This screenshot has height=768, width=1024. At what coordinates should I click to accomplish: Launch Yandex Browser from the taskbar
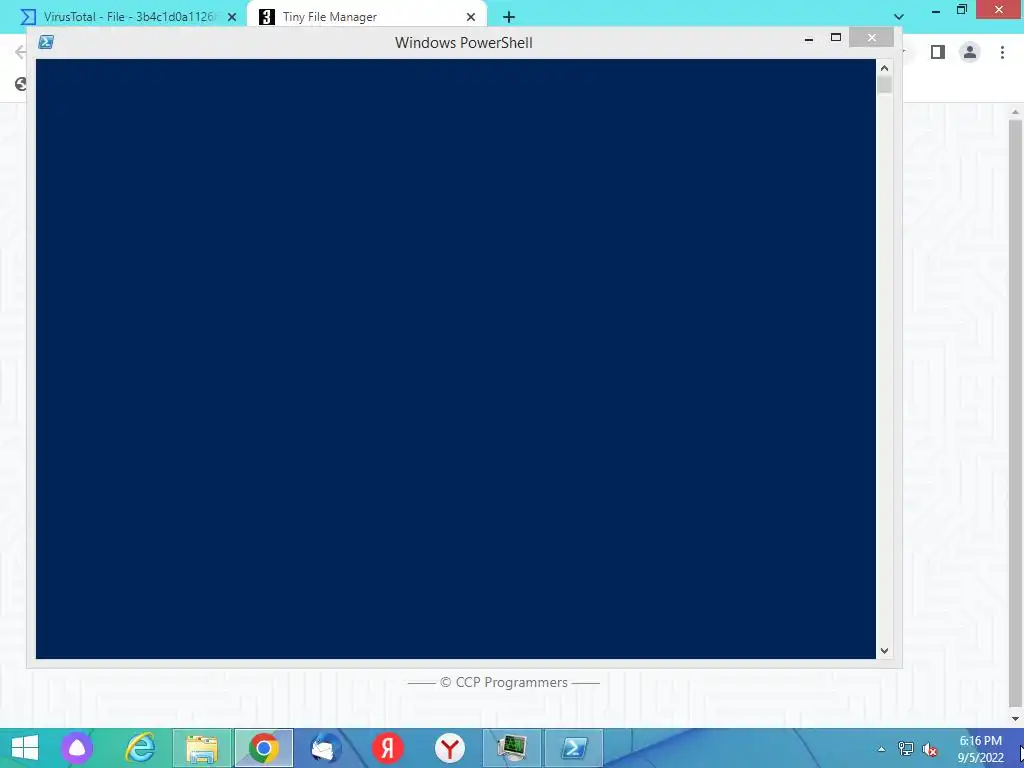pyautogui.click(x=449, y=748)
